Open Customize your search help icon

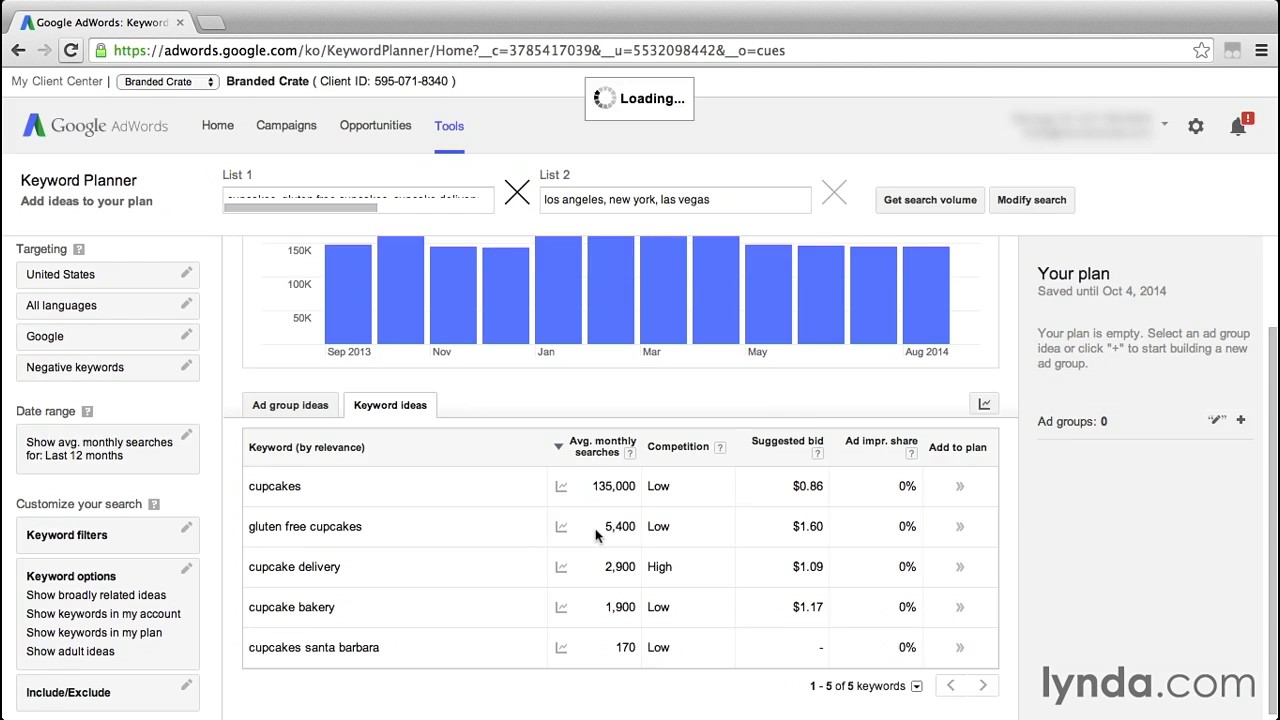(x=154, y=504)
